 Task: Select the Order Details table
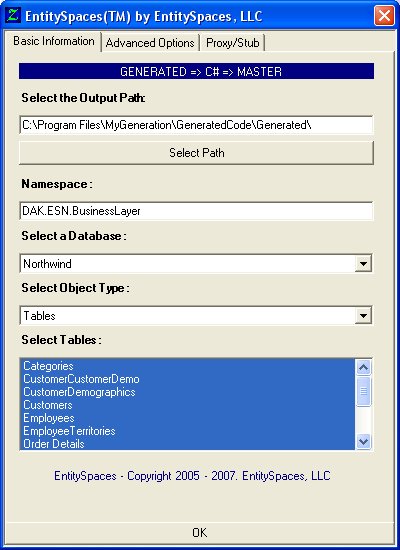point(187,444)
